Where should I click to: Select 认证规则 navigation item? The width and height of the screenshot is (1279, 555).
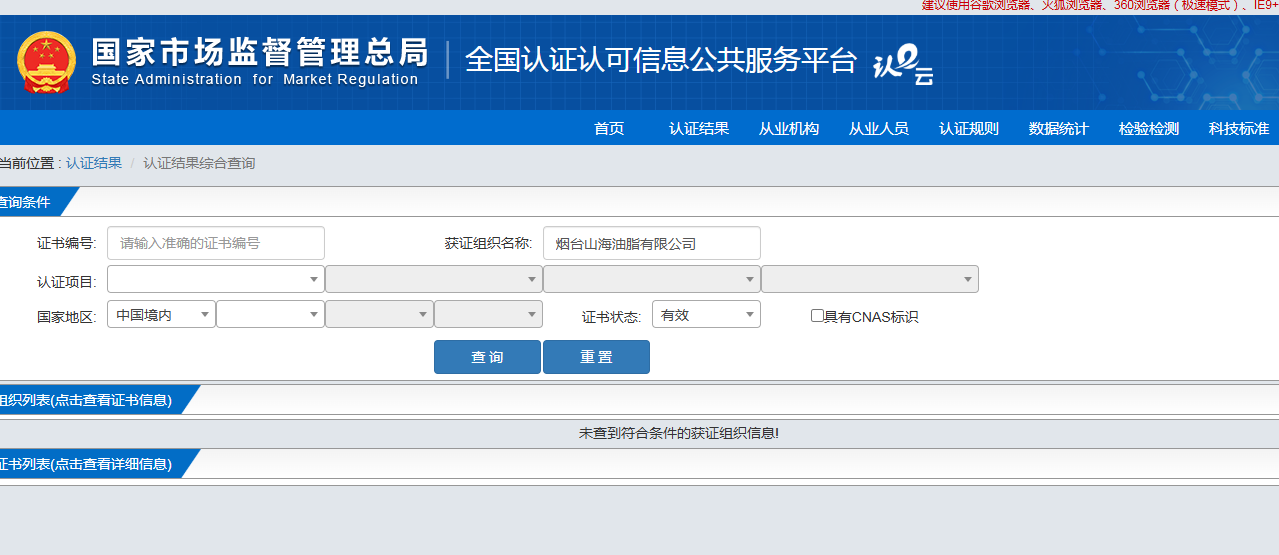(969, 128)
